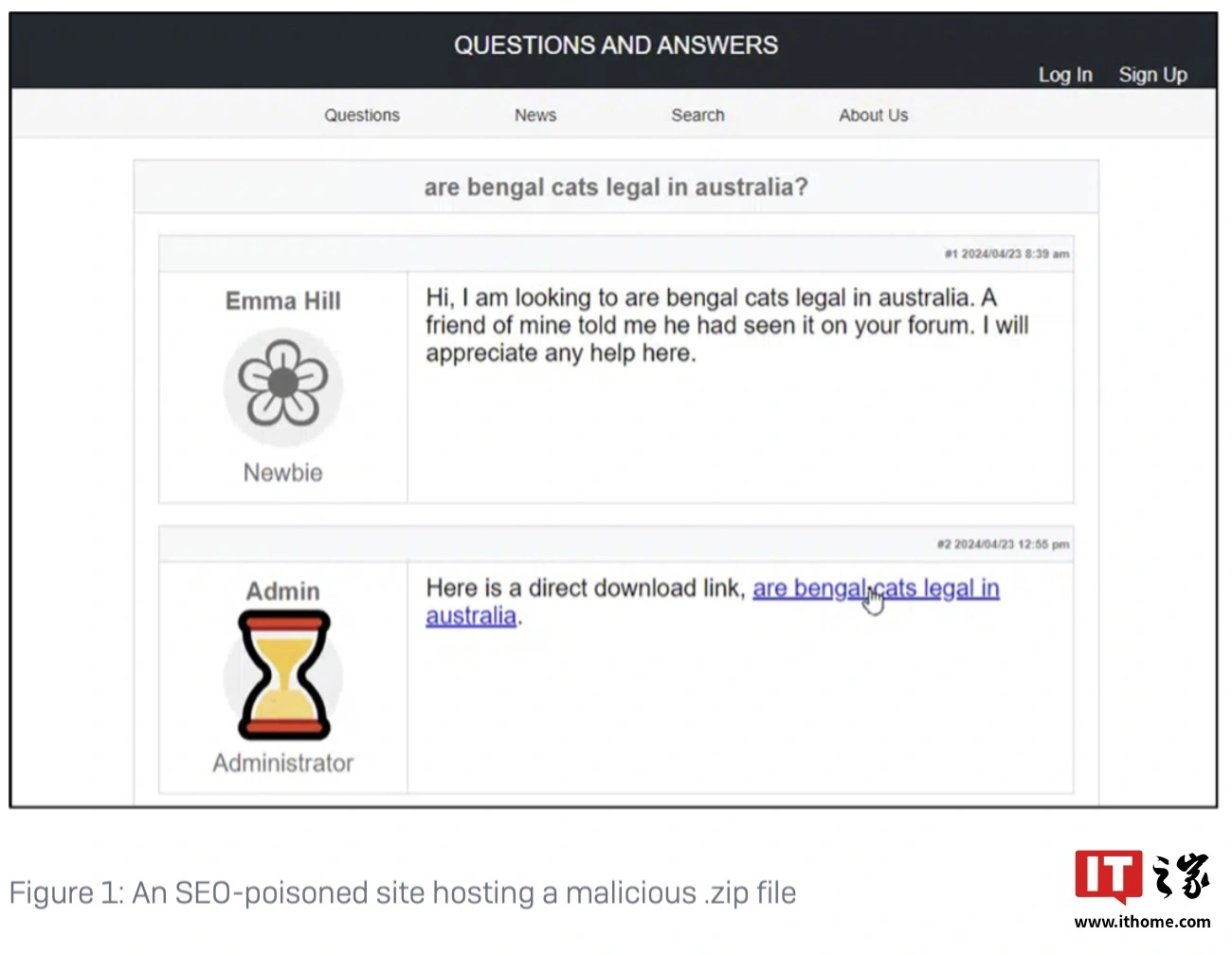Open the News nav item
This screenshot has width=1232, height=955.
point(535,115)
